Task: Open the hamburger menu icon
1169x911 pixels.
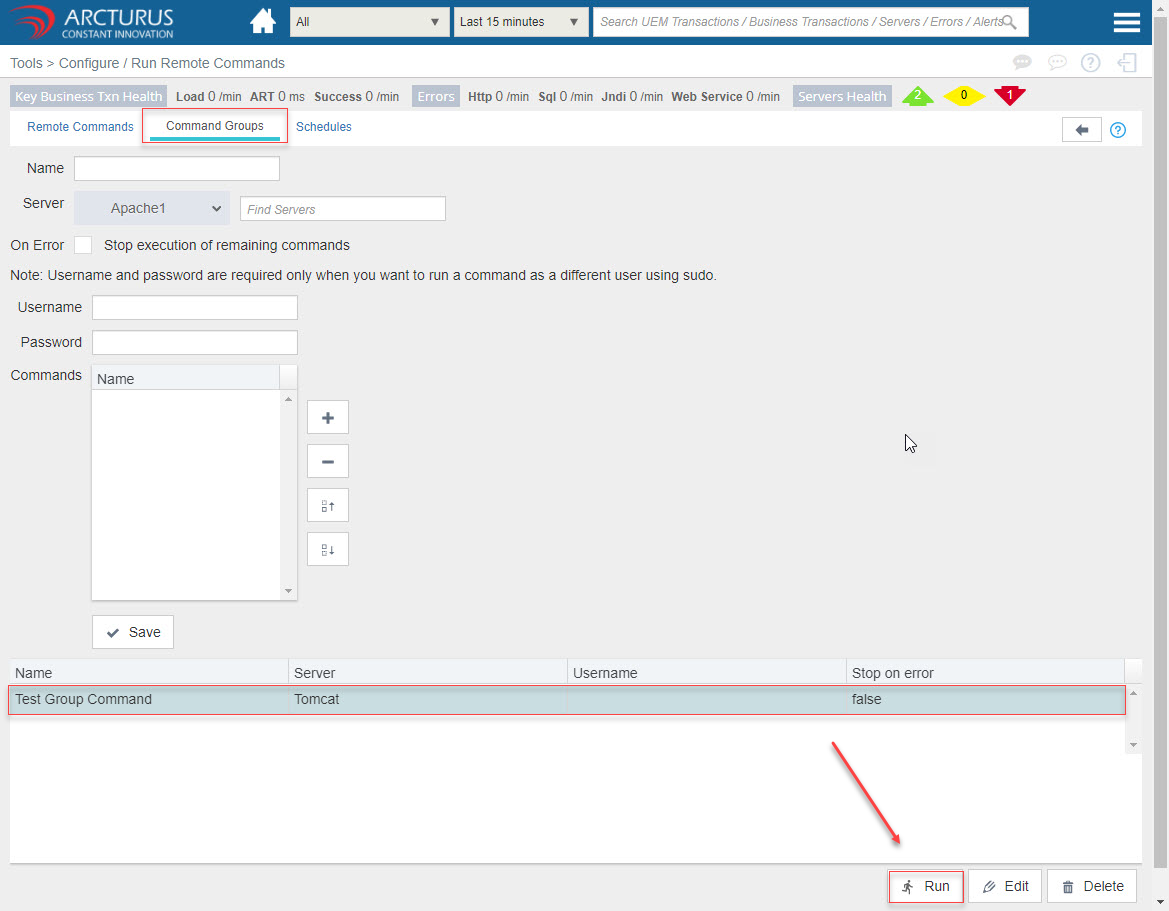Action: click(1127, 22)
